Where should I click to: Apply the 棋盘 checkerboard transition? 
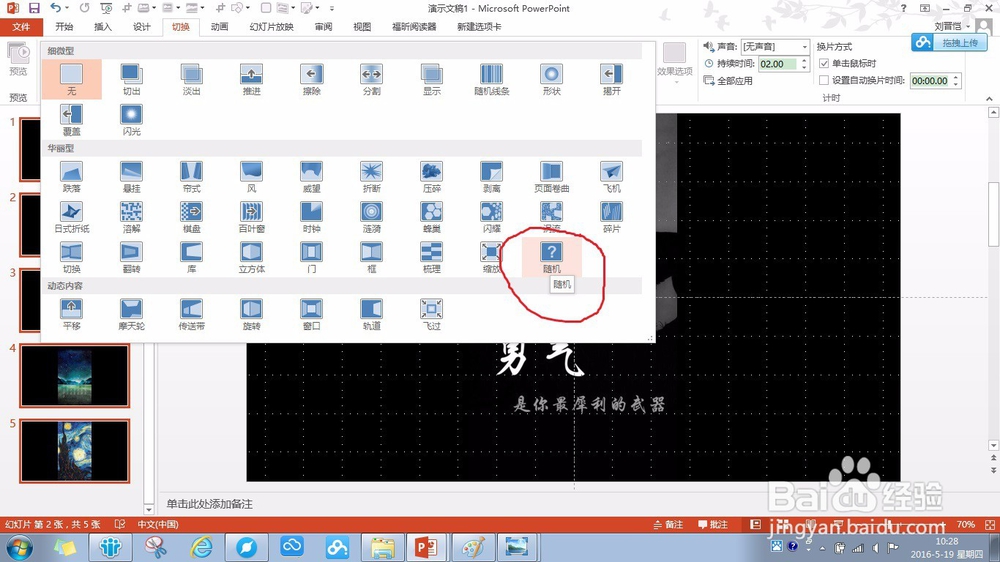[x=191, y=217]
